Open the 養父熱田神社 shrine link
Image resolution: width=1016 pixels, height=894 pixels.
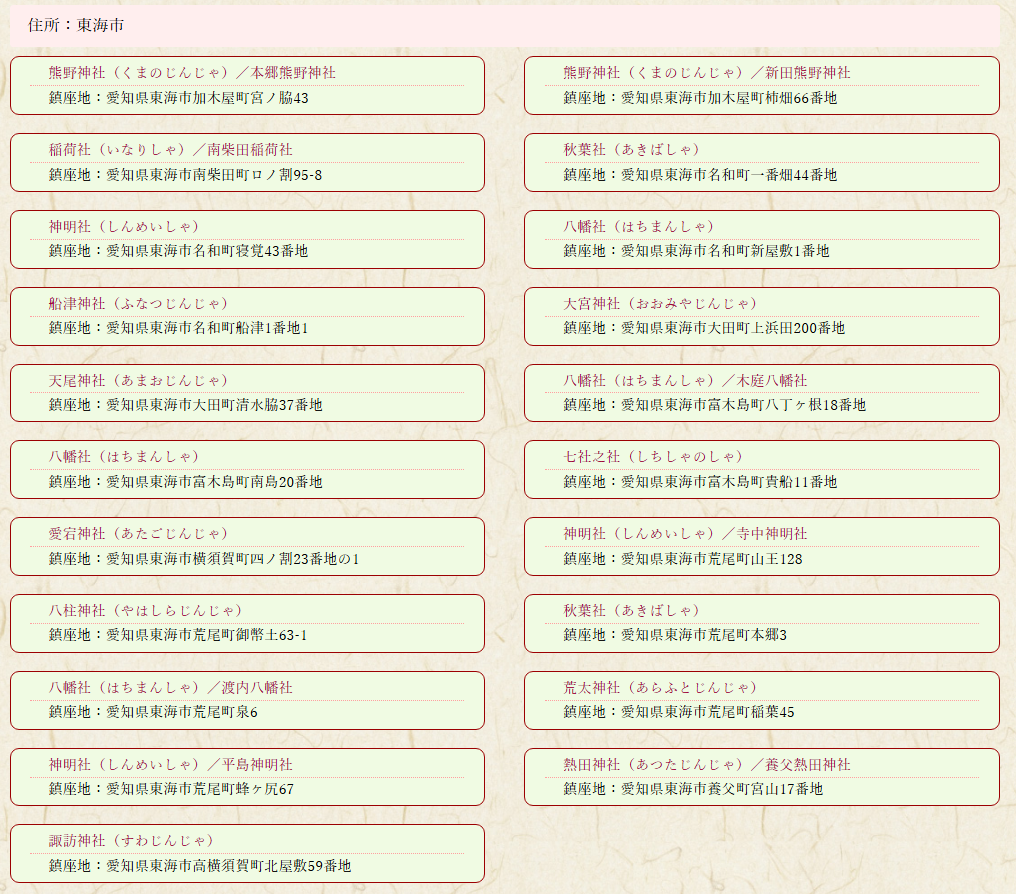(706, 765)
